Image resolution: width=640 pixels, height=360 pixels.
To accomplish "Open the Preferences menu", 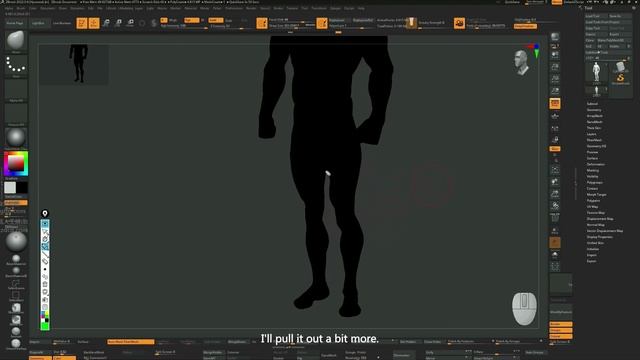I will pos(234,8).
